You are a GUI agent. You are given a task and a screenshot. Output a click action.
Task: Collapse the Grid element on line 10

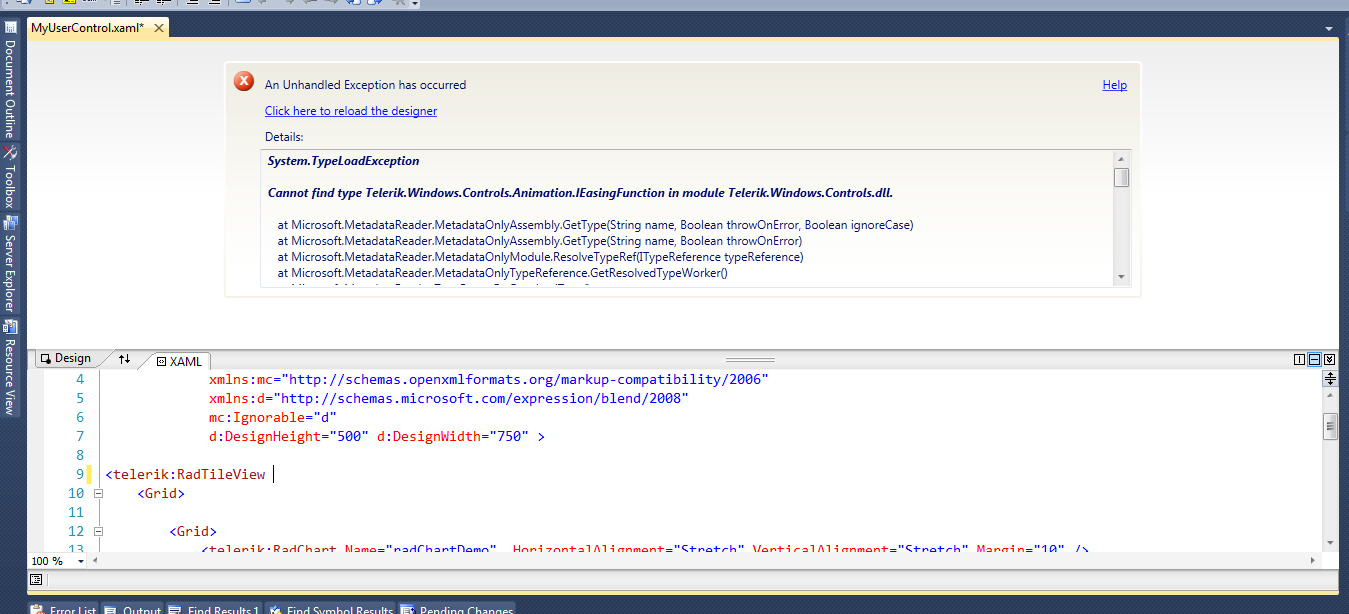98,493
